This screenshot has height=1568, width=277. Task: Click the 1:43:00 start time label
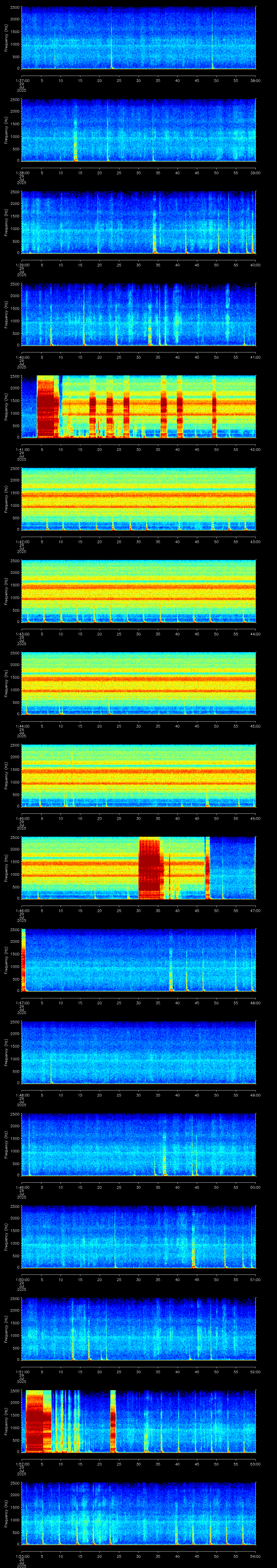[x=22, y=634]
